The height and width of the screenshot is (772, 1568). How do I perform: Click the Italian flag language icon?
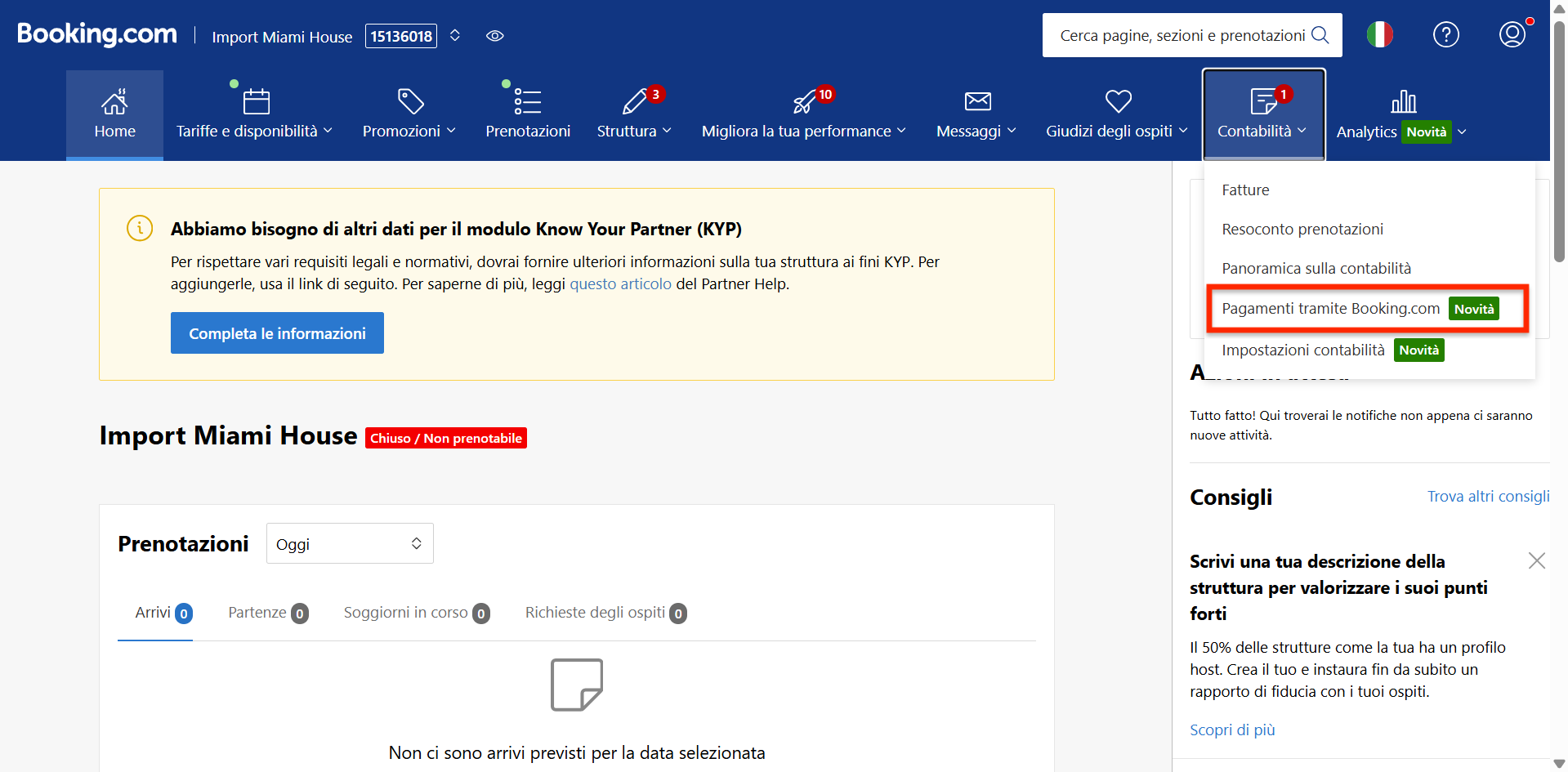pos(1379,35)
